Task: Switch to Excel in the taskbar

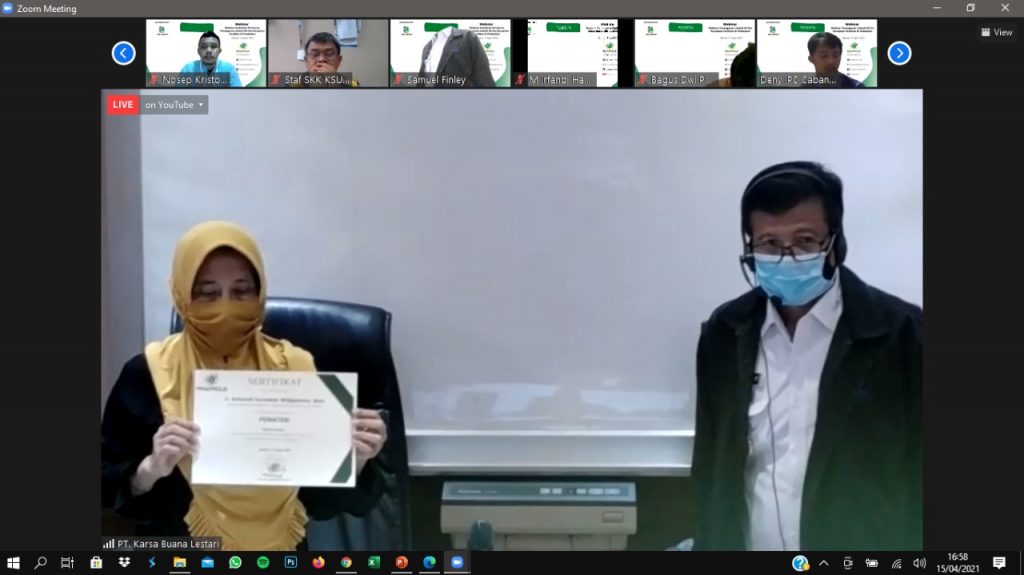Action: [373, 563]
